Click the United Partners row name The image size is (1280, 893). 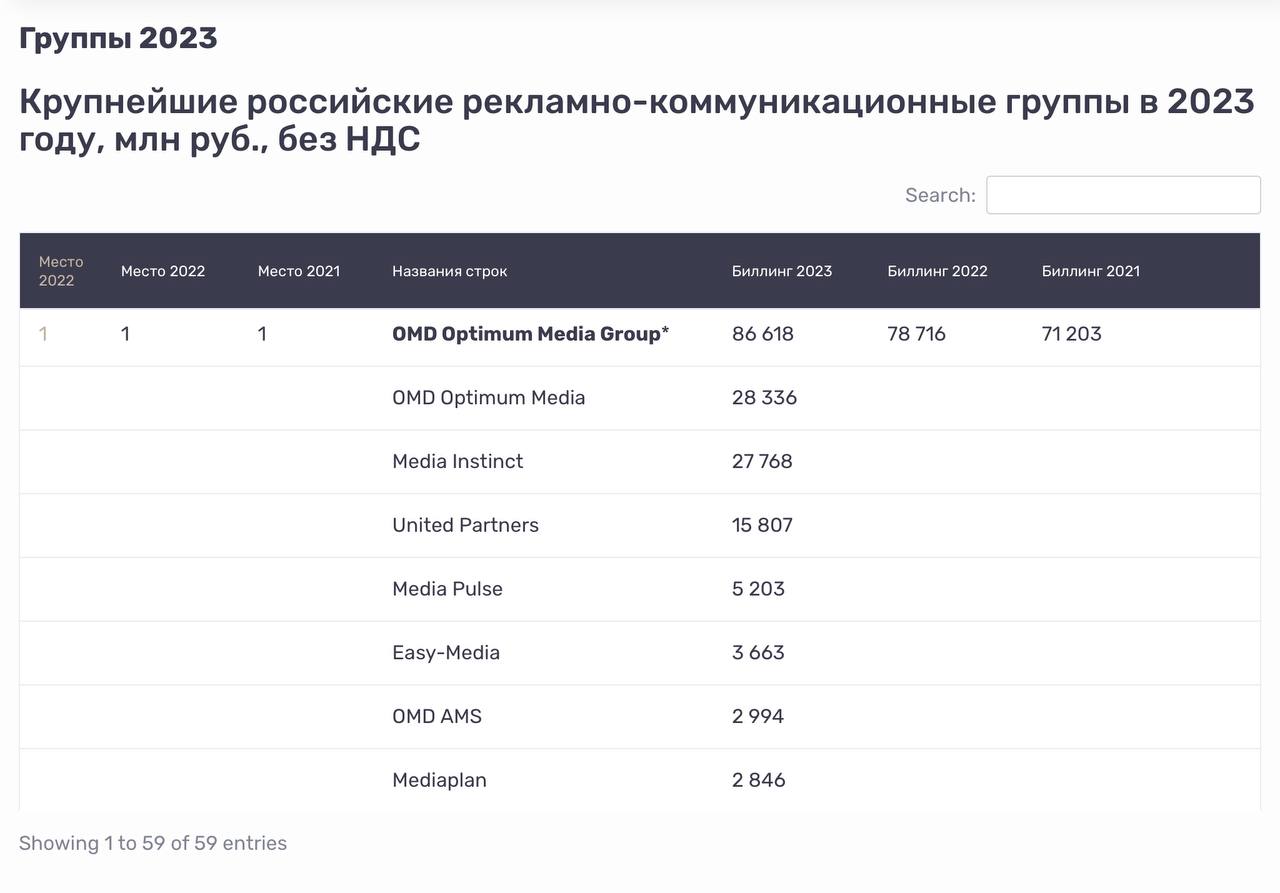[465, 525]
